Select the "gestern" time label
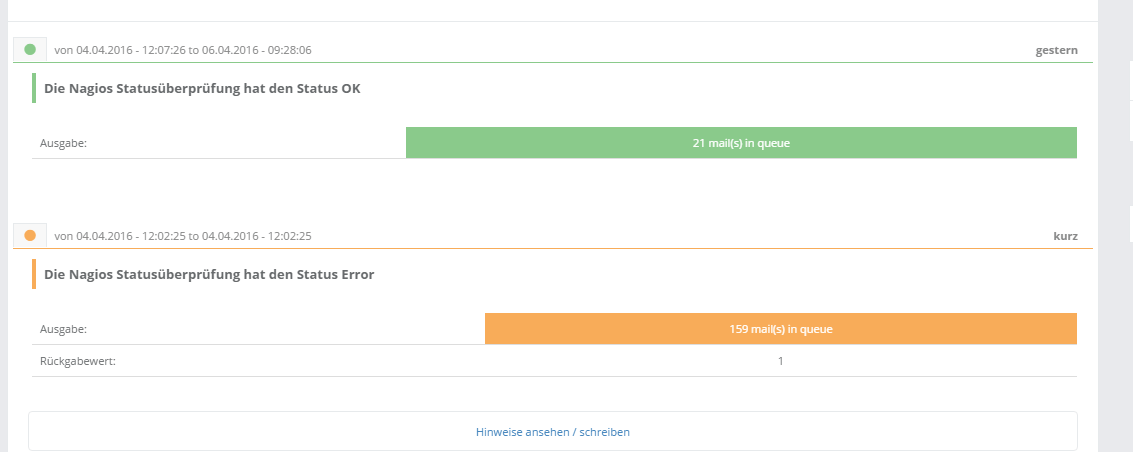Screen dimensions: 1133x452 1056,50
